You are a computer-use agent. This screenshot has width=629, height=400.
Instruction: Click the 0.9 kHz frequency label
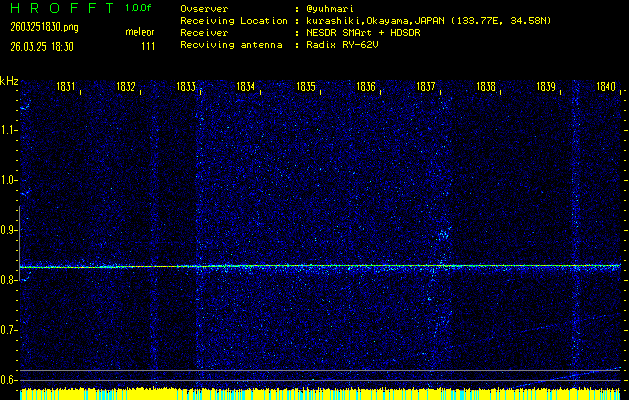(8, 230)
